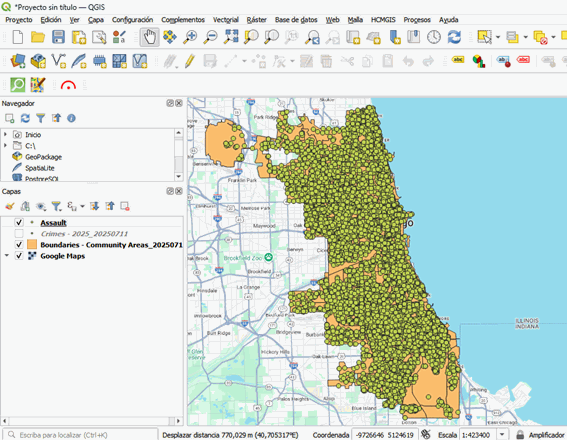This screenshot has width=567, height=440.
Task: Open a project with the folder icon
Action: pos(38,37)
